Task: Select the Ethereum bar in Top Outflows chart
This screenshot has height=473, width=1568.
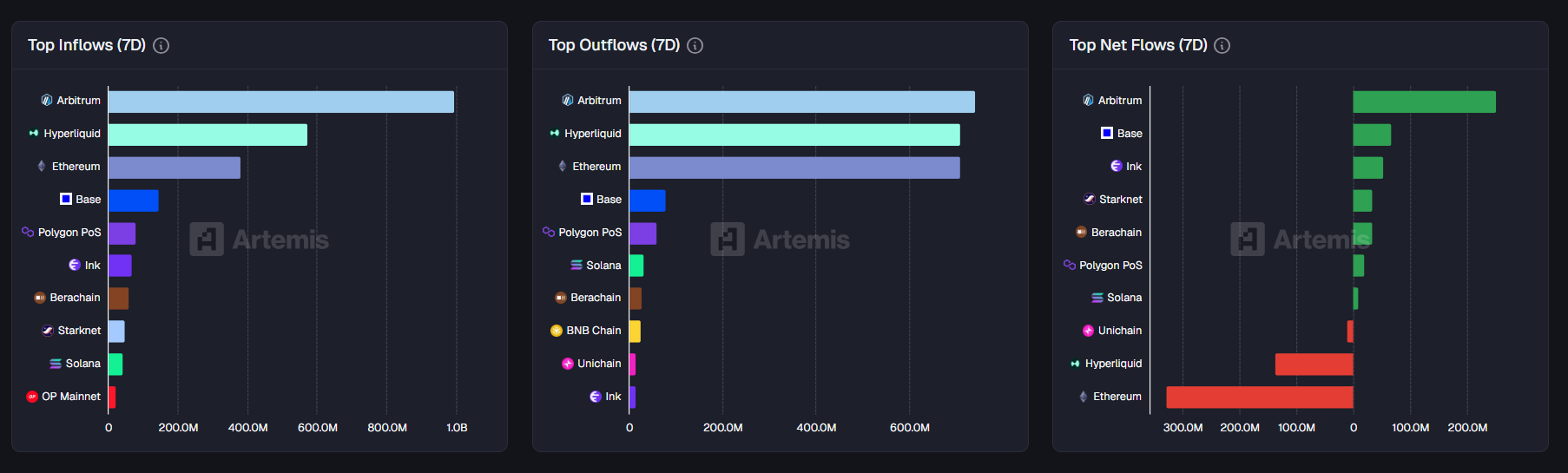Action: (794, 168)
